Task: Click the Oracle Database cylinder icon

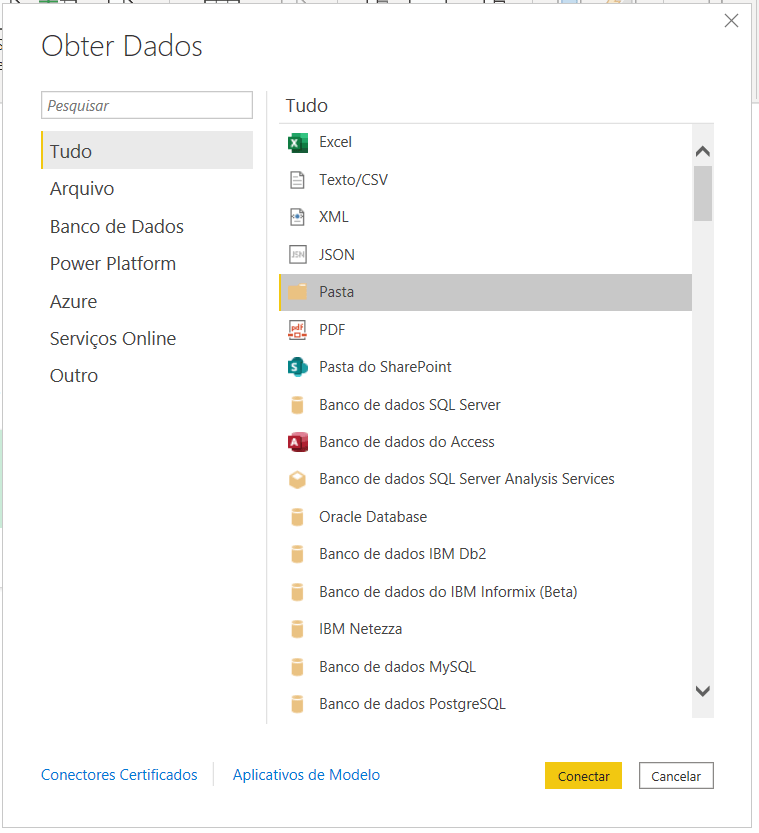Action: (x=297, y=517)
